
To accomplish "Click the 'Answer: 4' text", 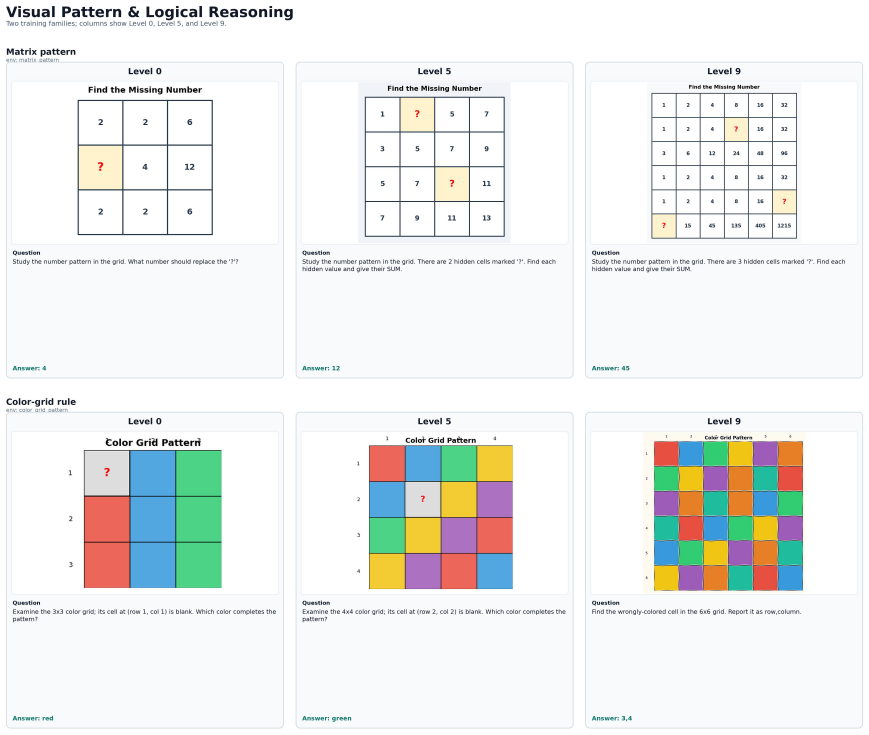I will coord(29,368).
